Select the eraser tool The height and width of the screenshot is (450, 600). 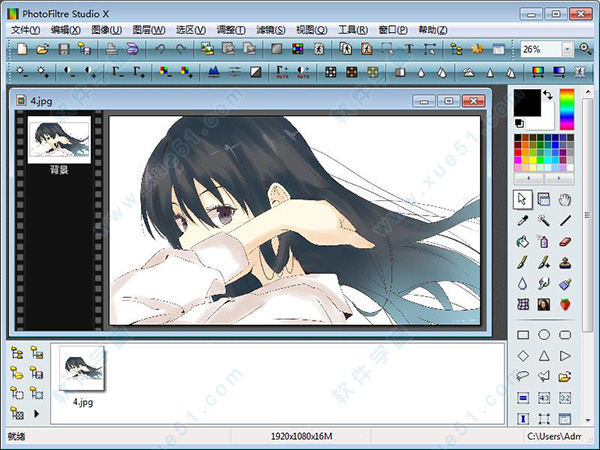[x=565, y=241]
